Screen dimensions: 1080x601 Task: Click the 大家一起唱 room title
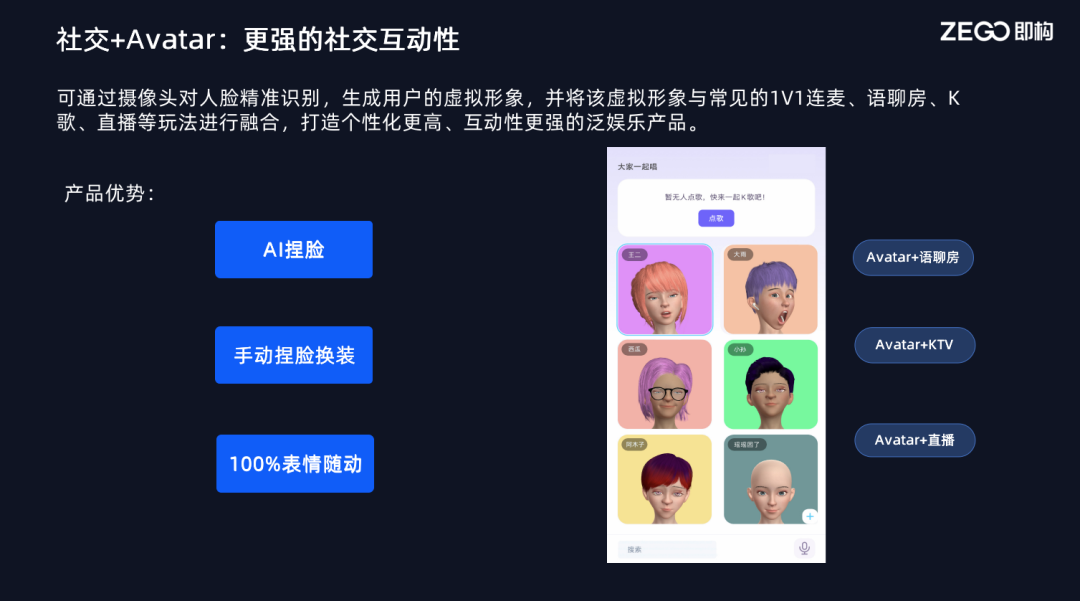(637, 167)
